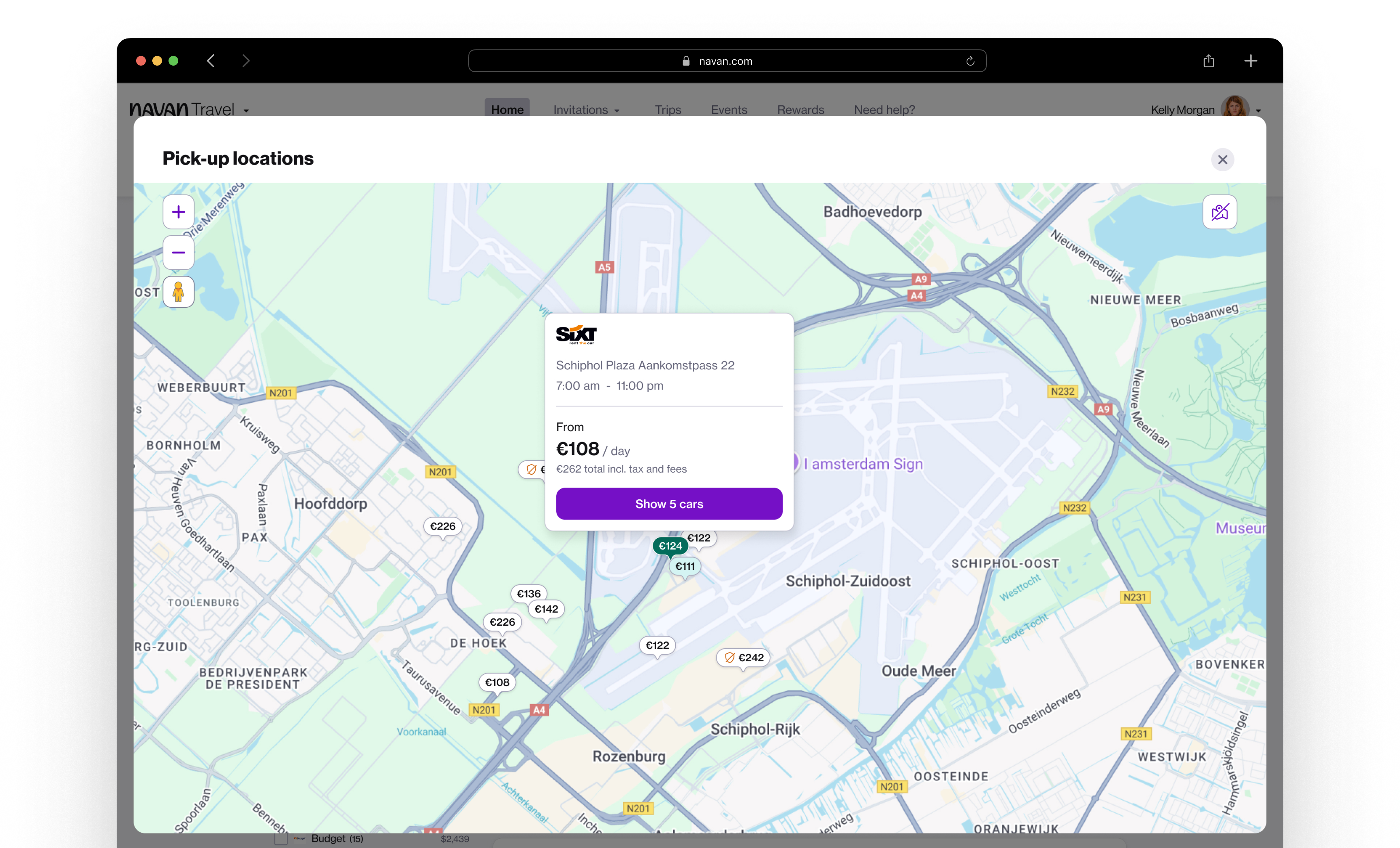Viewport: 1400px width, 848px height.
Task: Open the Rewards tab
Action: (x=800, y=110)
